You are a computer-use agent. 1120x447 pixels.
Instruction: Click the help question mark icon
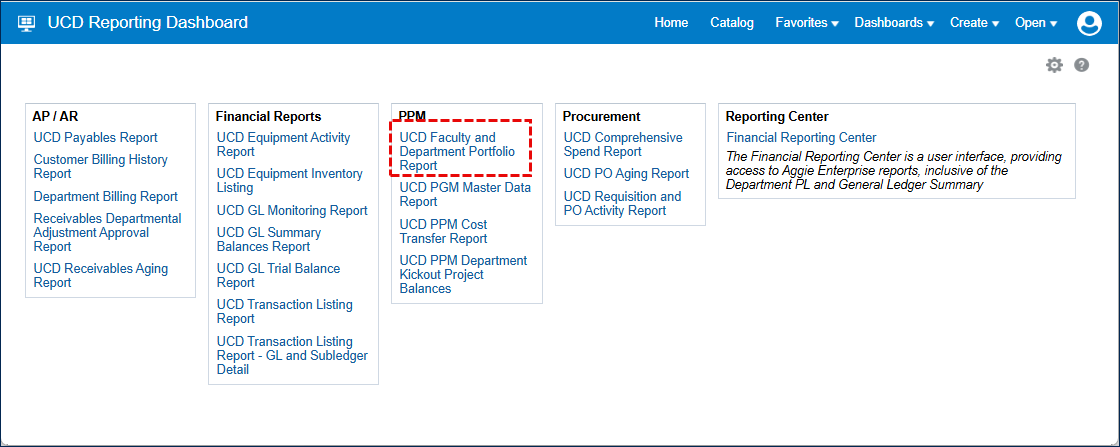click(1081, 65)
